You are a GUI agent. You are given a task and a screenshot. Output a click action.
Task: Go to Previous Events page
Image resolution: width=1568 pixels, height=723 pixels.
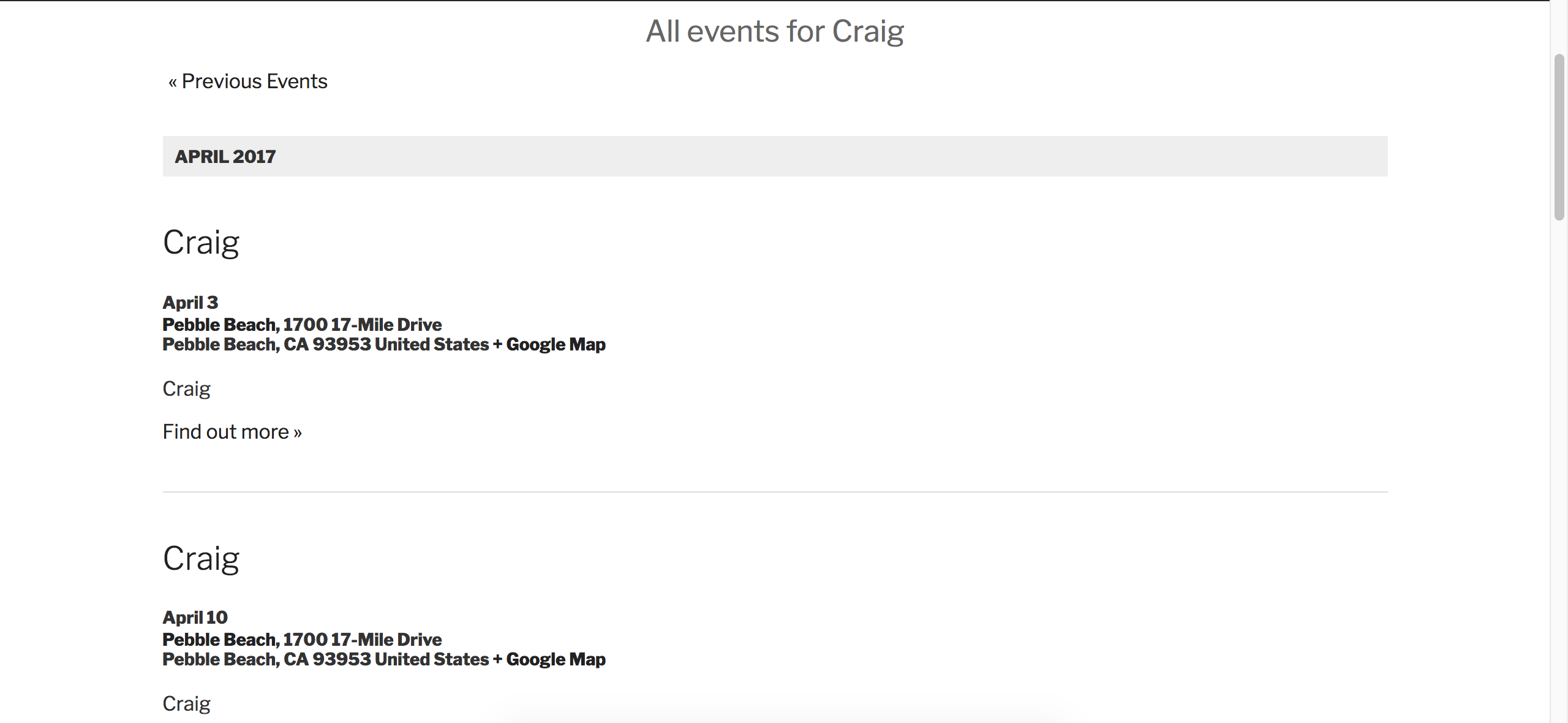(248, 81)
